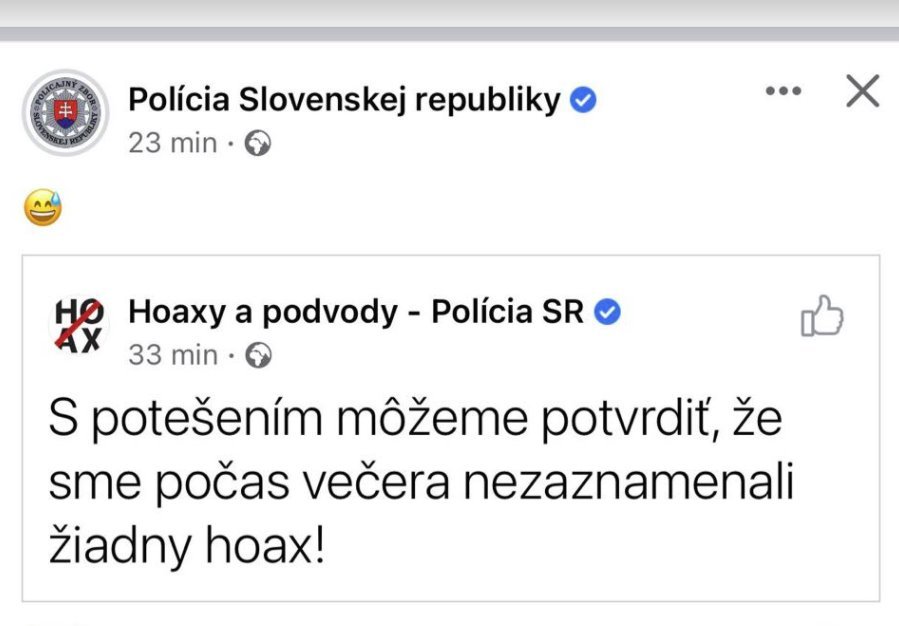The width and height of the screenshot is (899, 626).
Task: Open Polícia Slovenskej republiky profile picture
Action: 64,113
